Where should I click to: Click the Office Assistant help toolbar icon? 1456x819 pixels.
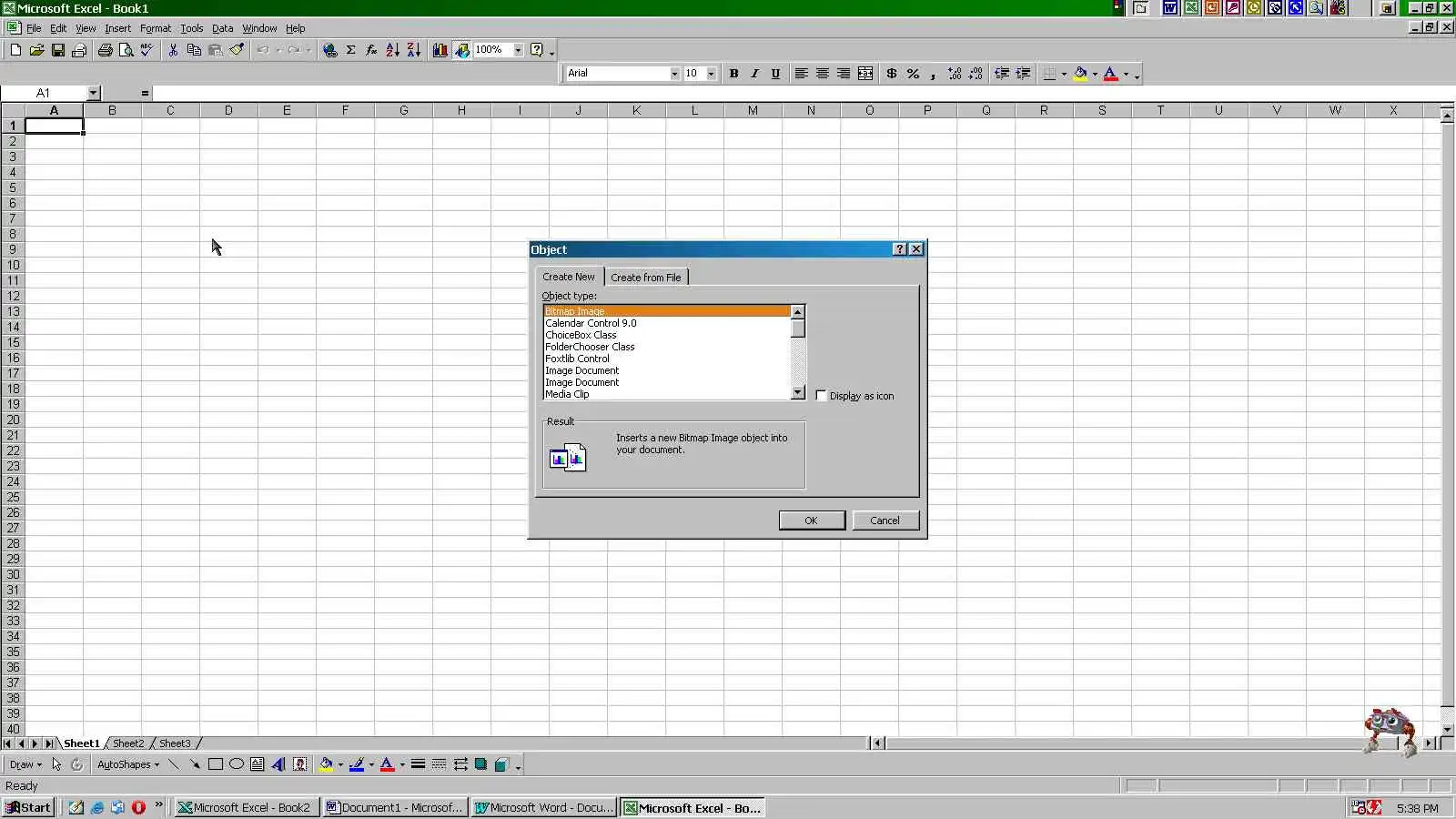[x=537, y=50]
